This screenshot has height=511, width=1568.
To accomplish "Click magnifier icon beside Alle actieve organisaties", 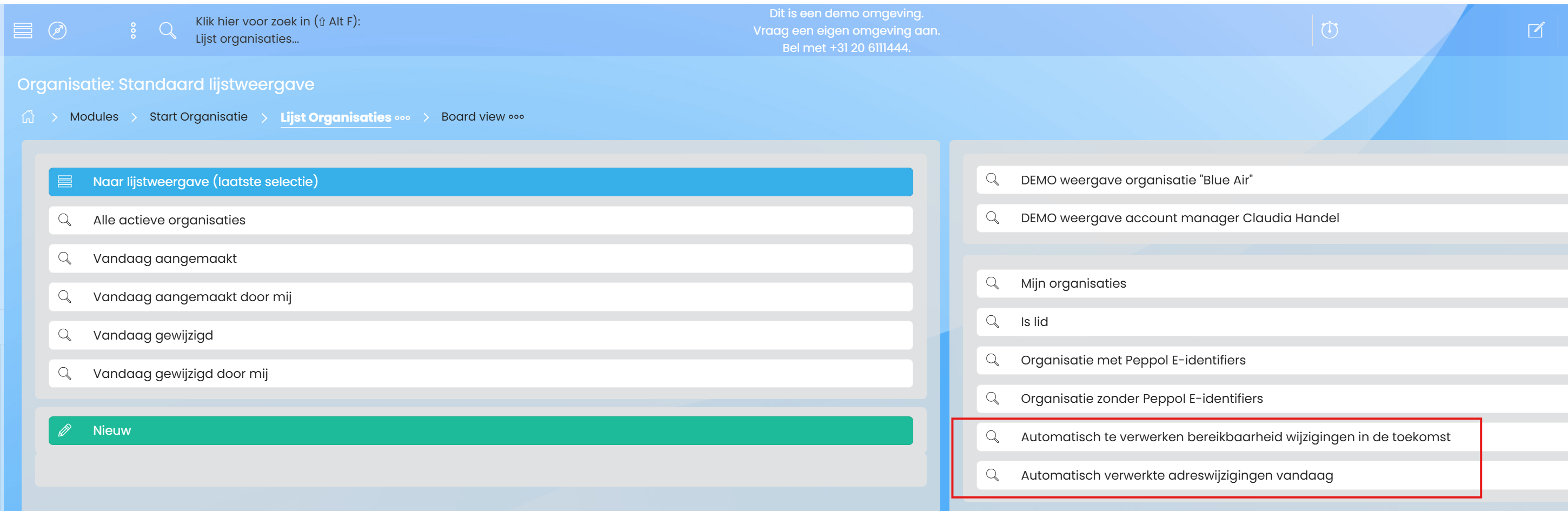I will 64,220.
